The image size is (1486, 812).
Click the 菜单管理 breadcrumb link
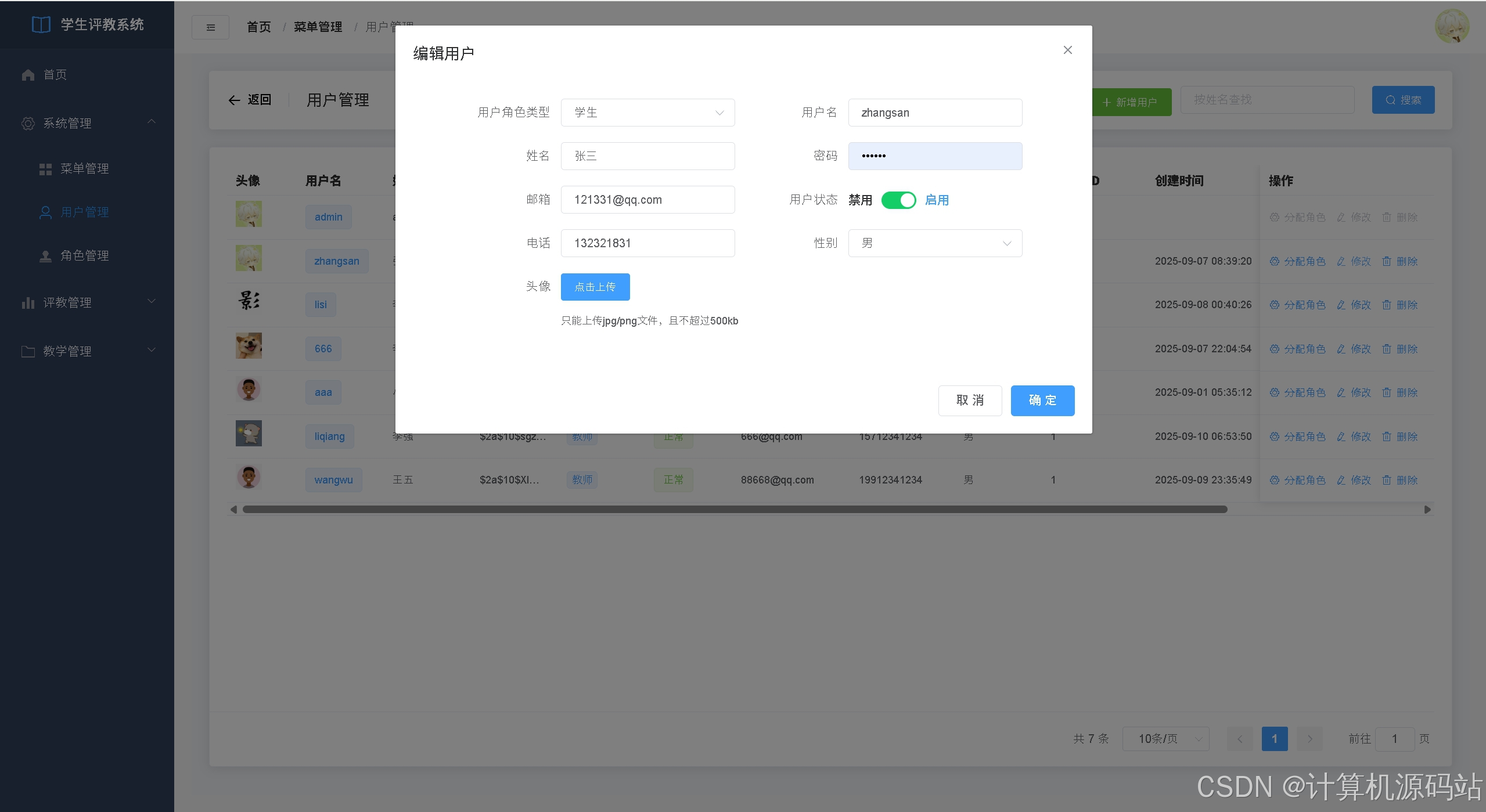(318, 27)
